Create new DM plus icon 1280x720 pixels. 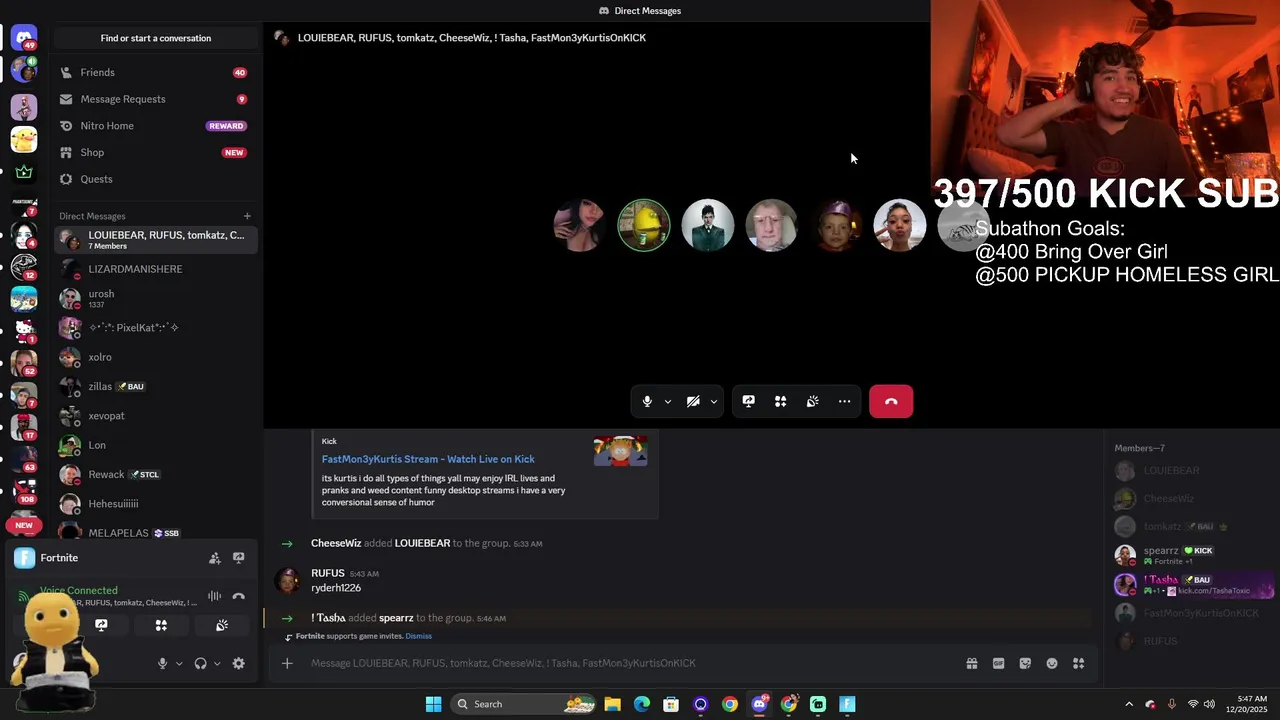pos(247,216)
